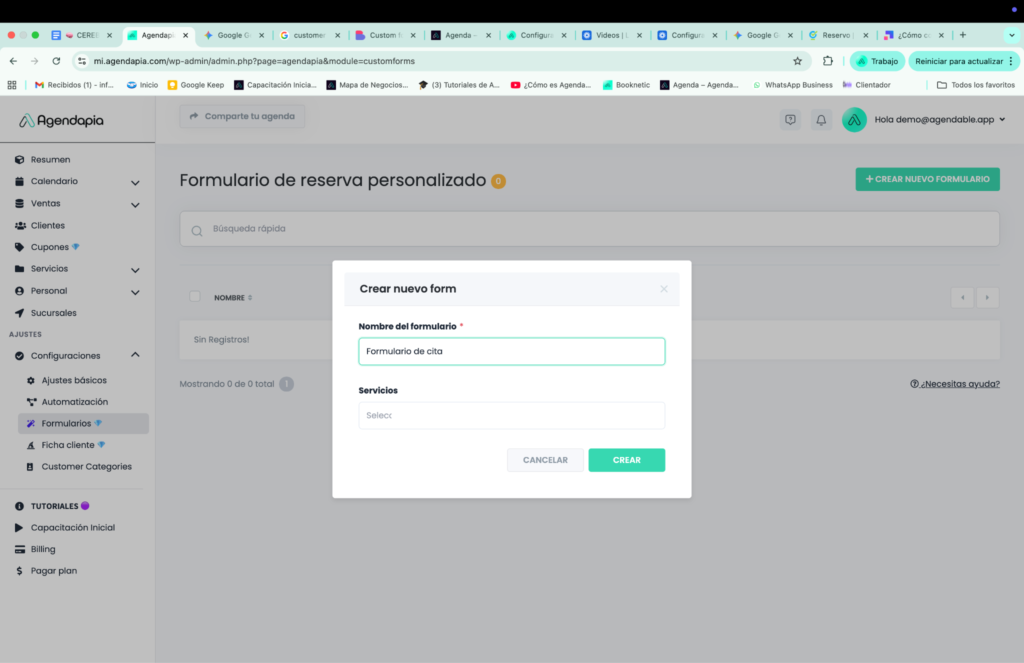Click the Agendapia logo in the sidebar
Image resolution: width=1024 pixels, height=663 pixels.
point(61,121)
